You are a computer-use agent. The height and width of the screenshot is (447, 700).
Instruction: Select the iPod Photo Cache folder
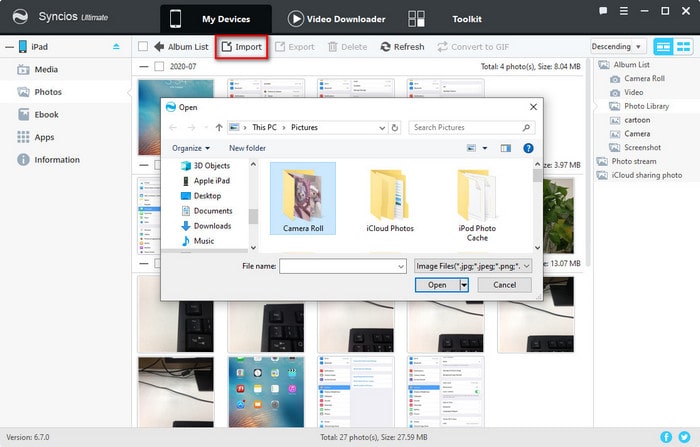pos(477,205)
